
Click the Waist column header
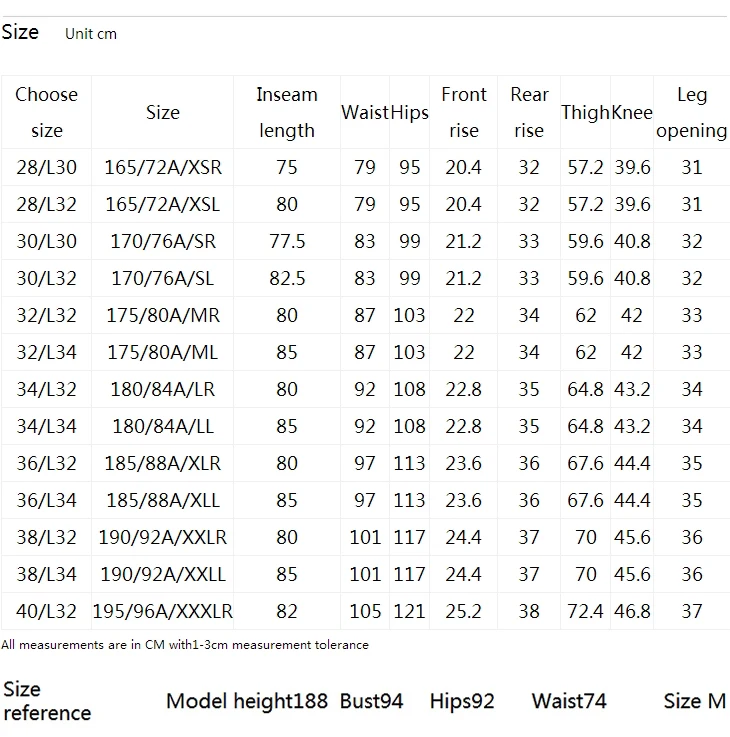[x=365, y=112]
